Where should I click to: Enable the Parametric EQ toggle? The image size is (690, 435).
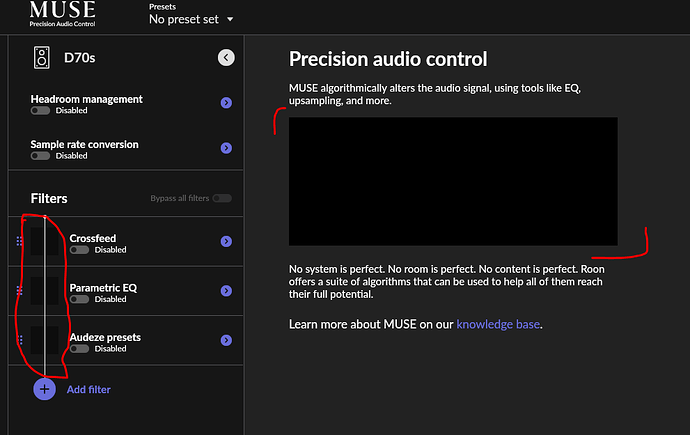79,299
